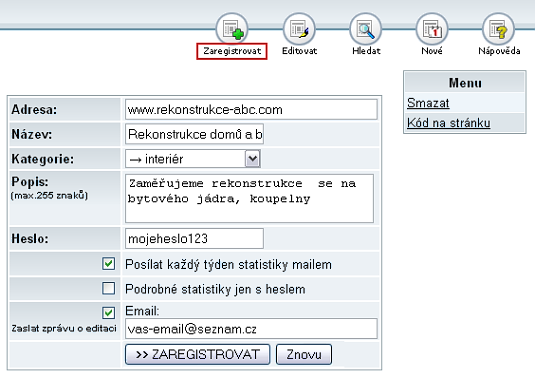Click the Zaregistrovat icon with green plus
Screen dimensions: 535x378
pos(232,29)
